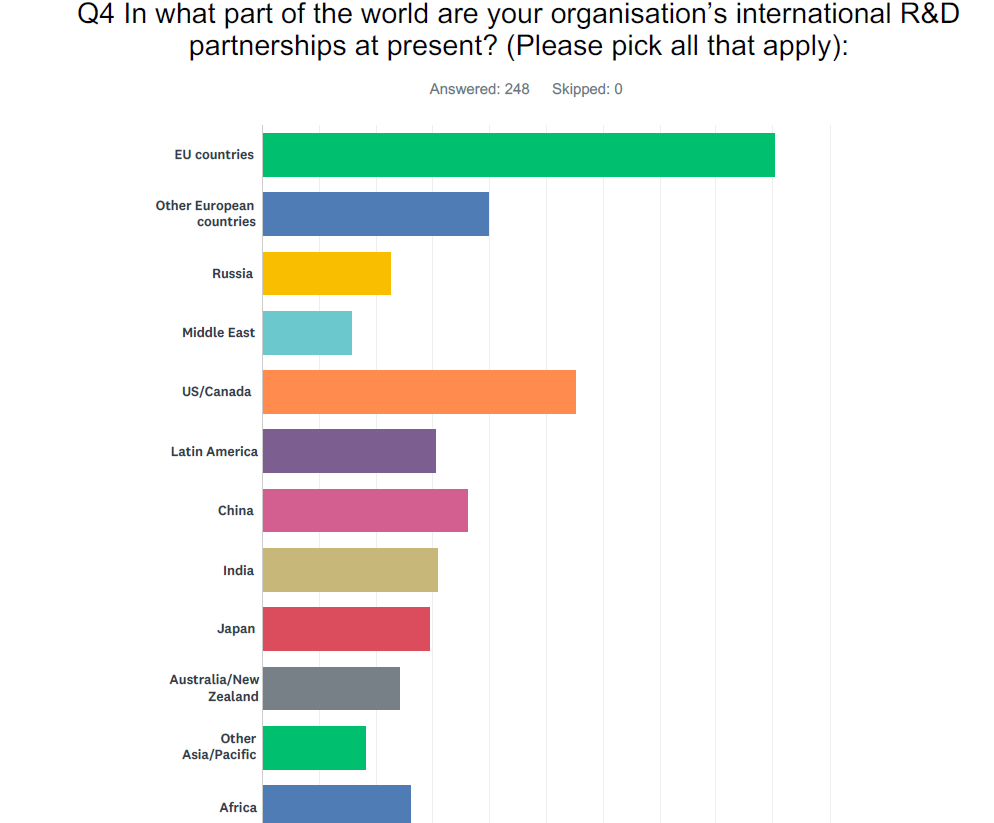Click the EU countries axis label
The height and width of the screenshot is (823, 994).
tap(214, 155)
